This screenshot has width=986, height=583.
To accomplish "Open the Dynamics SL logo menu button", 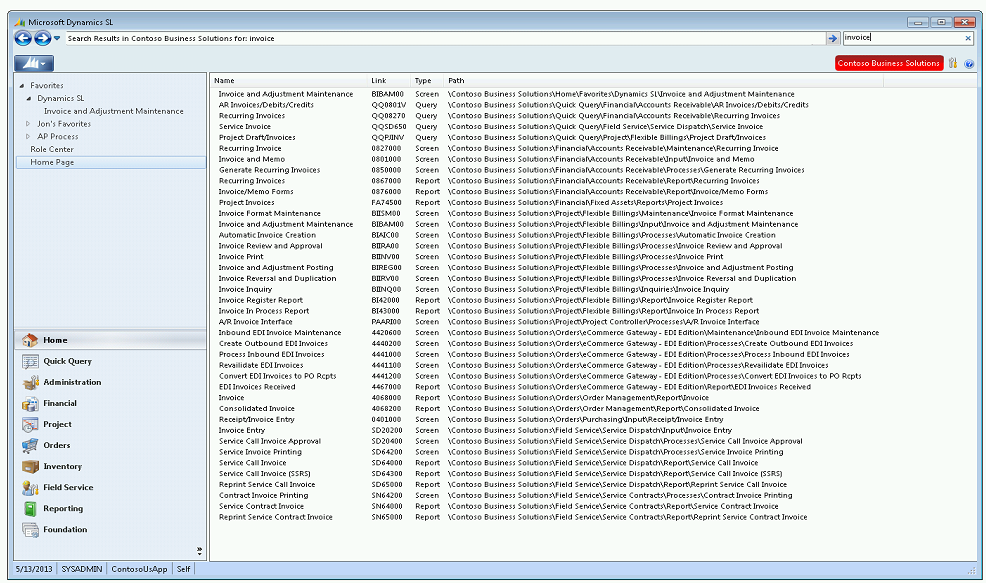I will (x=34, y=64).
